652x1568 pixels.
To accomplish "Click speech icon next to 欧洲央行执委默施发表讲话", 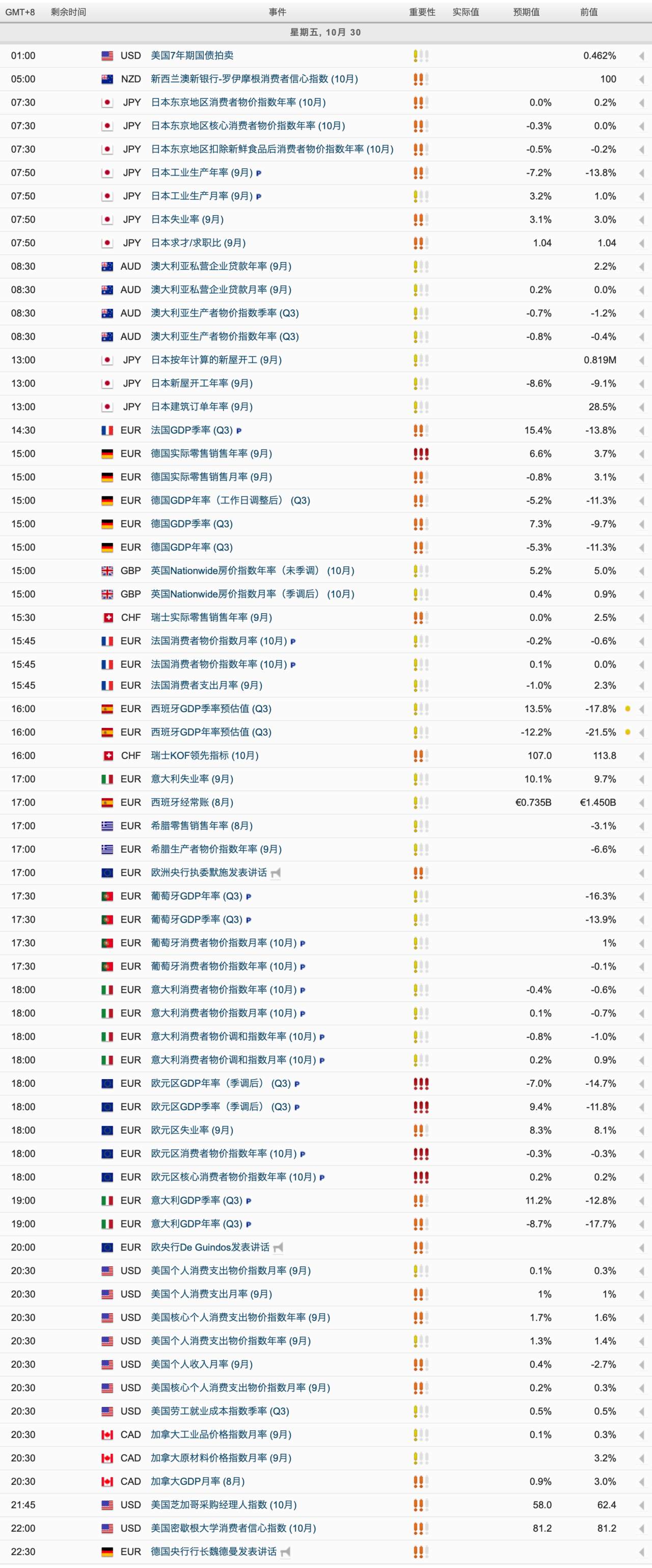I will point(276,873).
